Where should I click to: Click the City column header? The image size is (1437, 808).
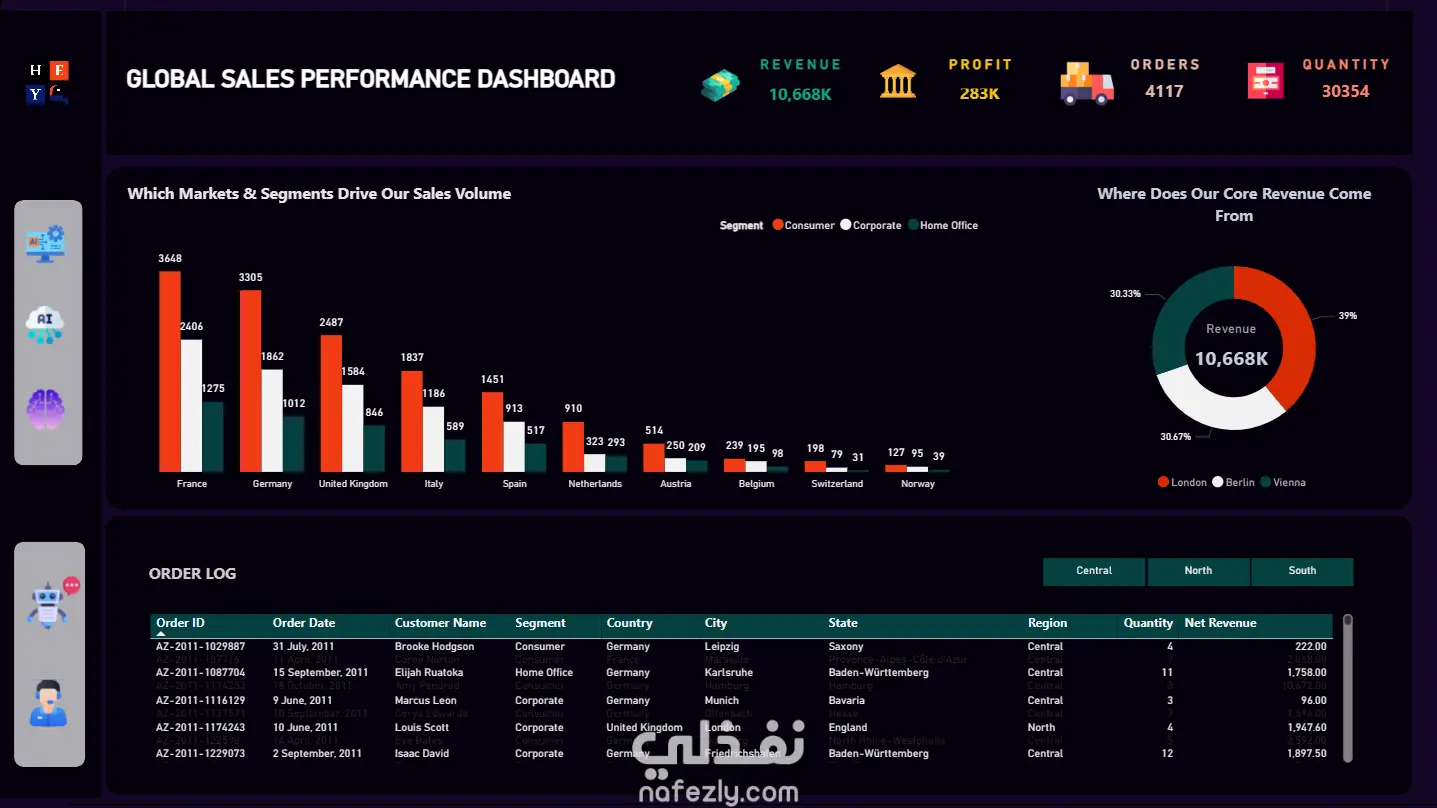716,623
